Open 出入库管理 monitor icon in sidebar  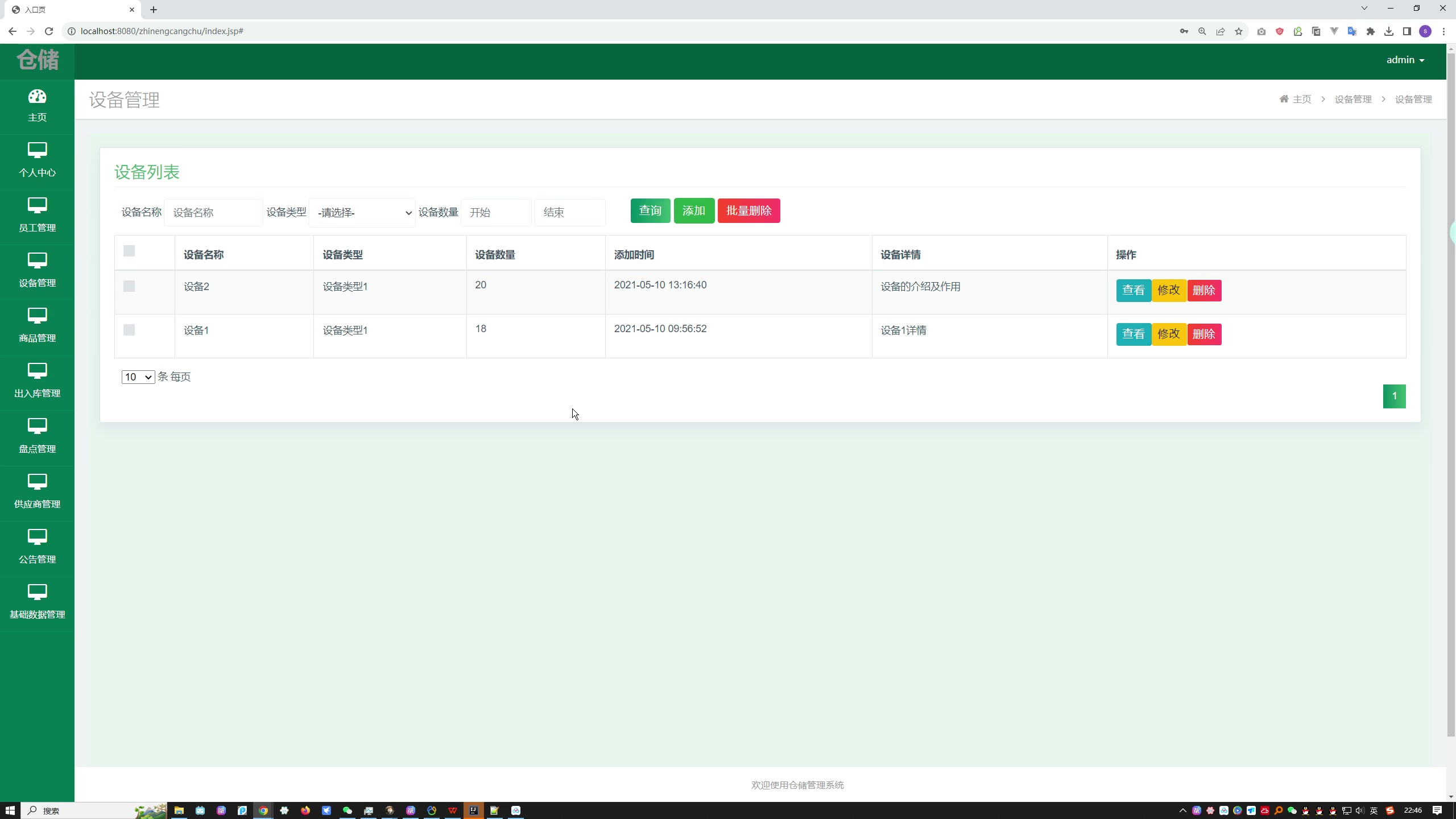pyautogui.click(x=37, y=371)
